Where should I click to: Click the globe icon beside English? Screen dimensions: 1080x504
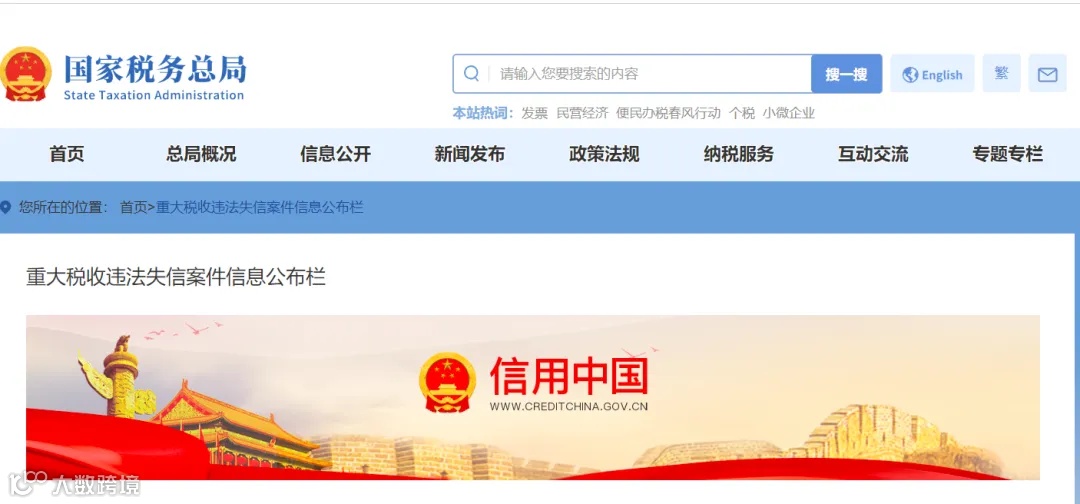click(x=910, y=75)
